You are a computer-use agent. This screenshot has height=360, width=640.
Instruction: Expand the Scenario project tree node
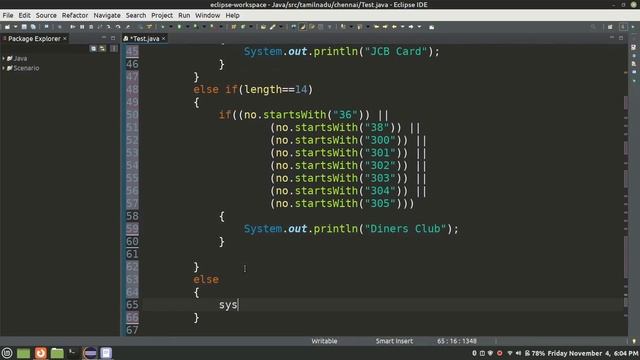(4, 68)
